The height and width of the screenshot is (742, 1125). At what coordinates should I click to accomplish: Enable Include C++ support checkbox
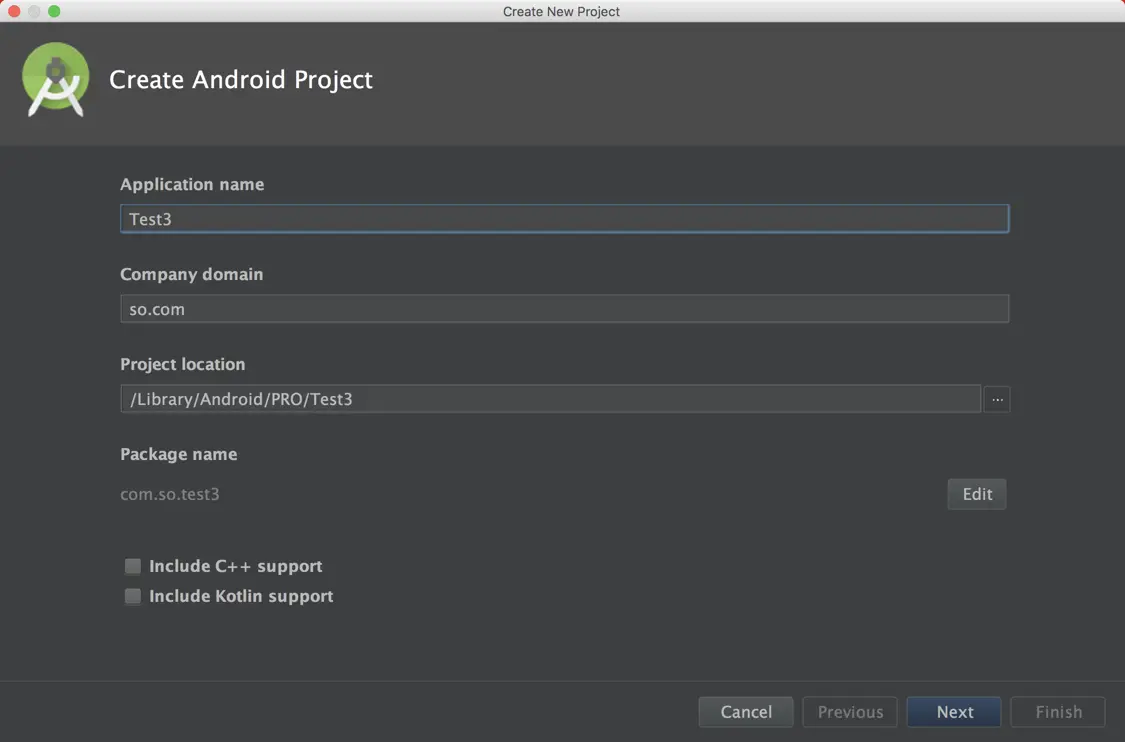click(x=133, y=566)
